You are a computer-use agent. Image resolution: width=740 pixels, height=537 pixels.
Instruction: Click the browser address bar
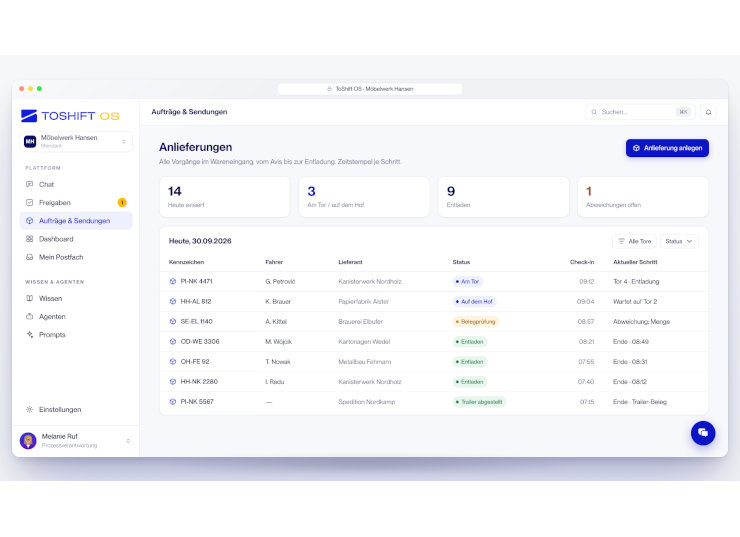tap(370, 89)
